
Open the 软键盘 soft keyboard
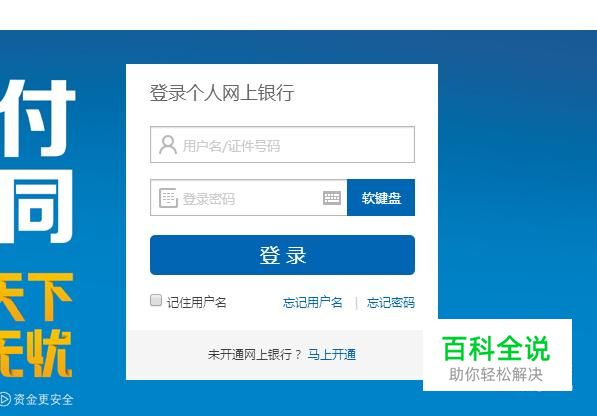[x=381, y=198]
